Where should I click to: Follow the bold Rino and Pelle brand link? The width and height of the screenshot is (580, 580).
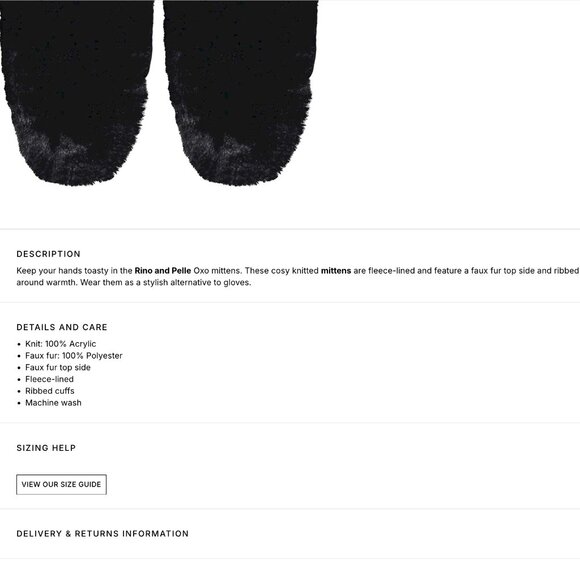coord(163,270)
